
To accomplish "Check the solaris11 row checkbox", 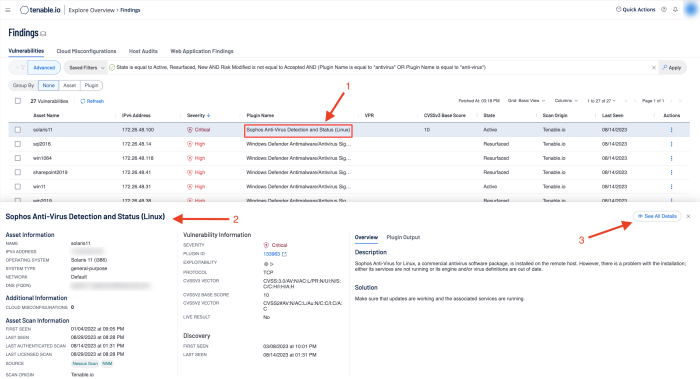I will (18, 130).
